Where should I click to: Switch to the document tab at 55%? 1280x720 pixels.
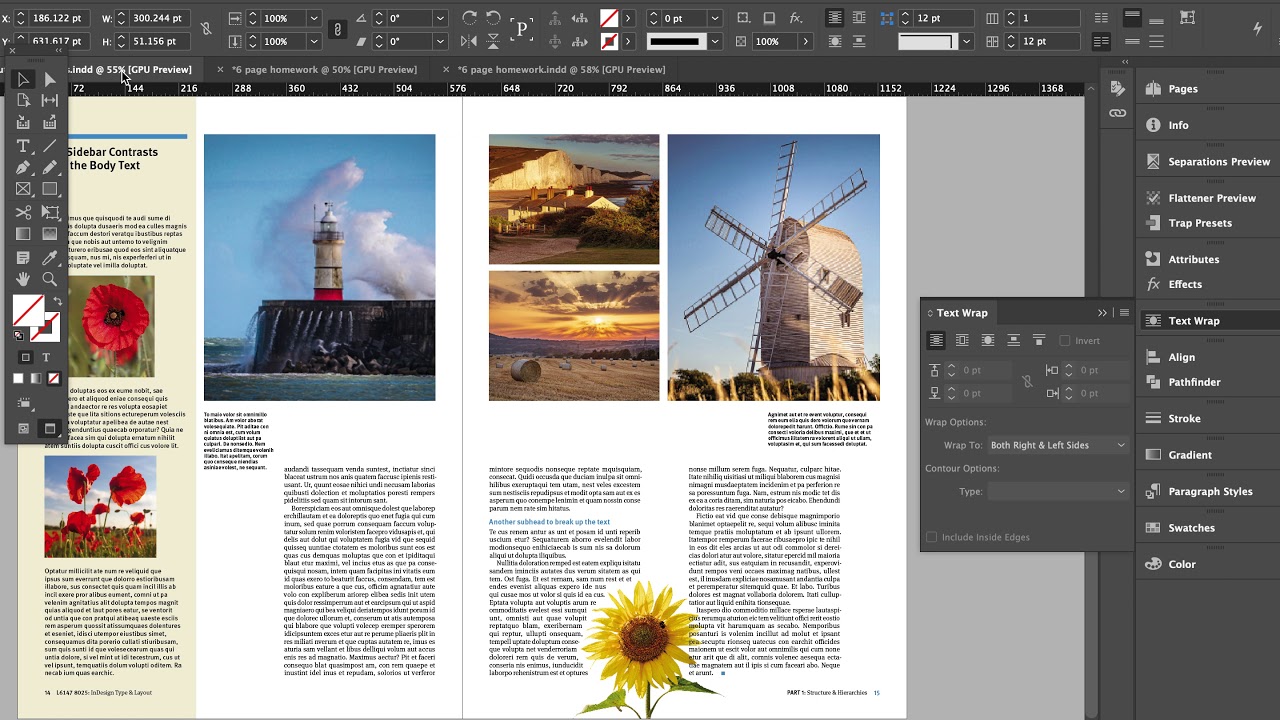click(129, 70)
